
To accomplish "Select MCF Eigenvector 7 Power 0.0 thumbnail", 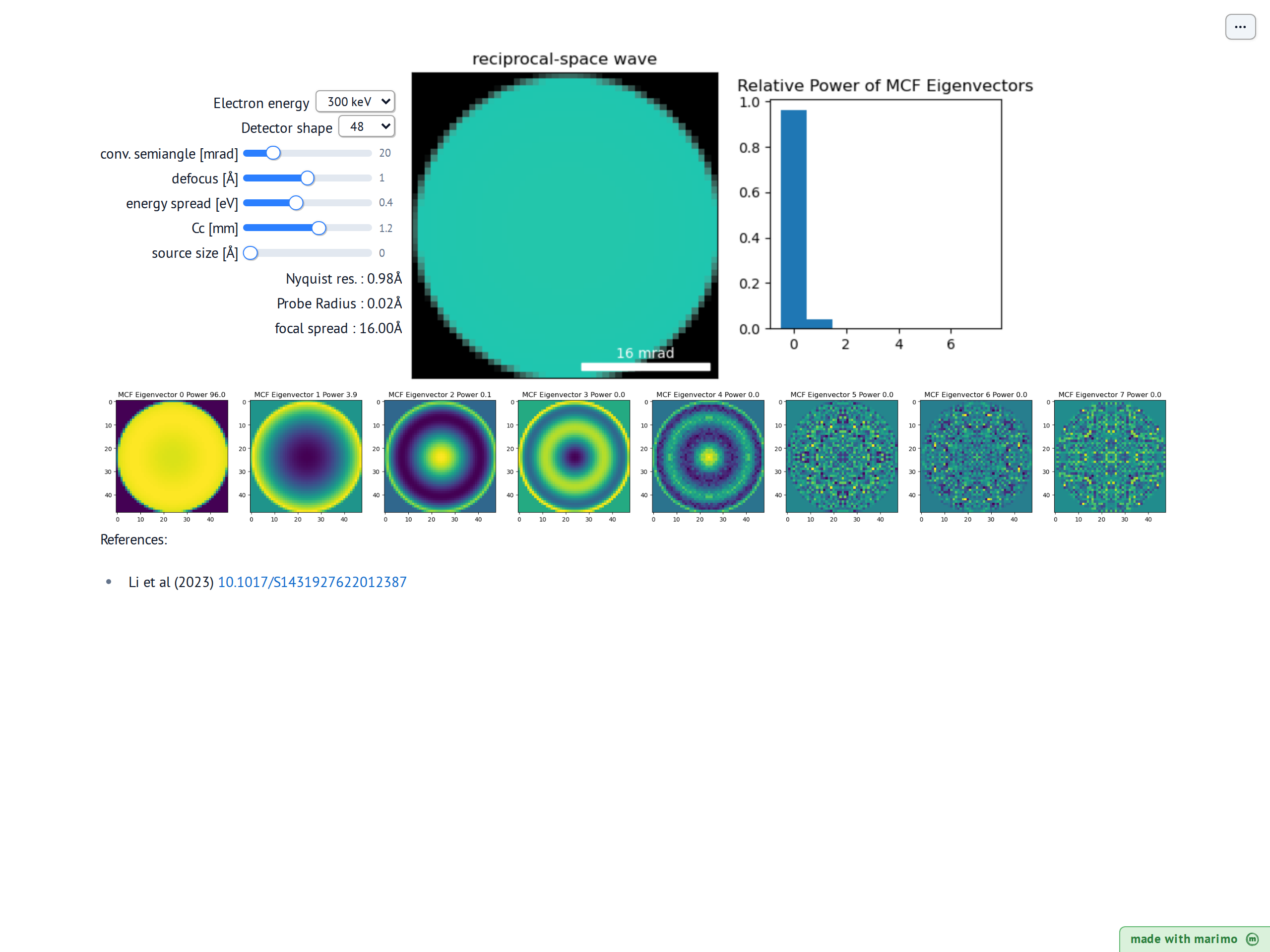I will click(x=1110, y=456).
